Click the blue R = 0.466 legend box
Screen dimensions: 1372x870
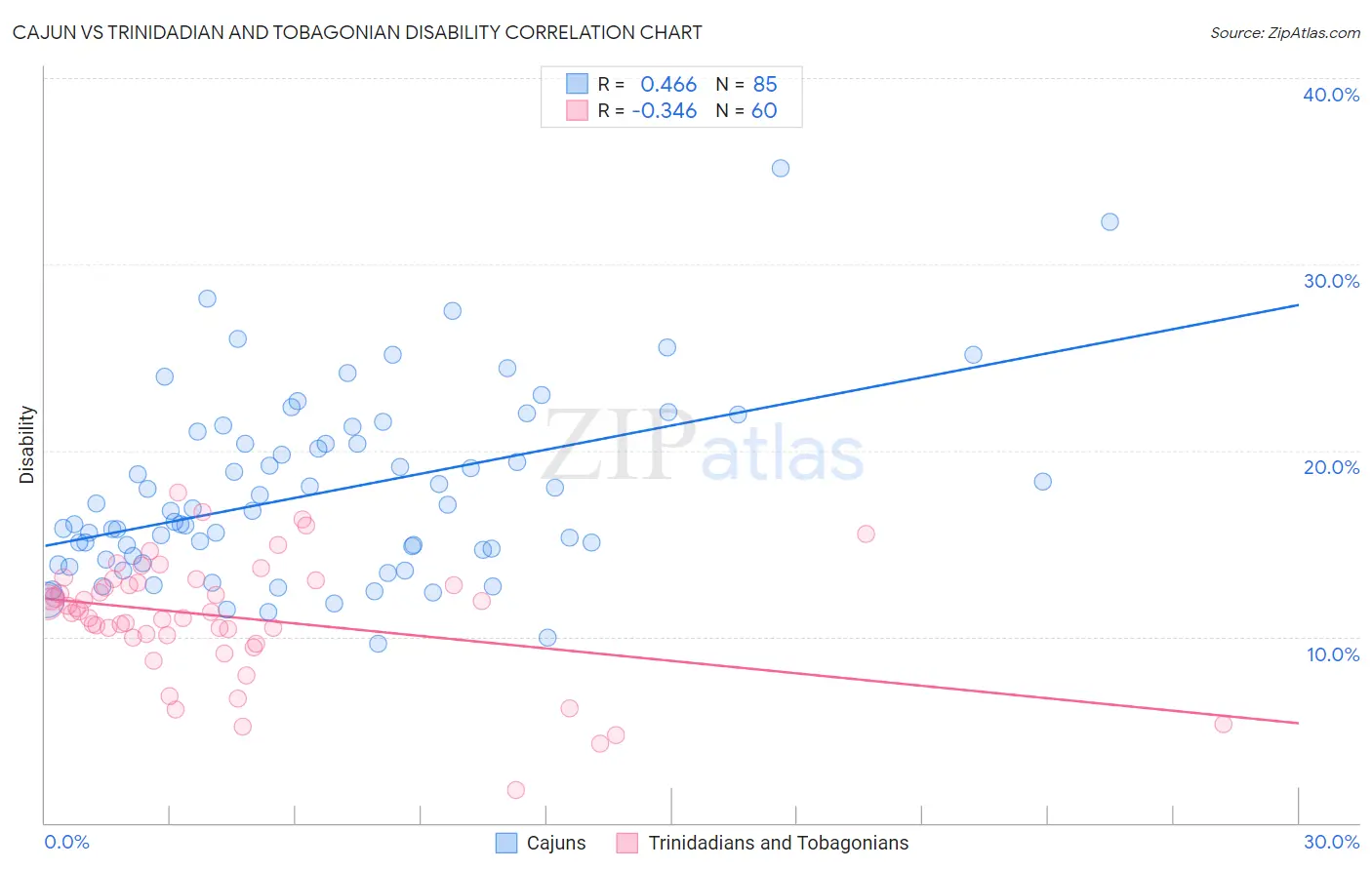click(578, 84)
